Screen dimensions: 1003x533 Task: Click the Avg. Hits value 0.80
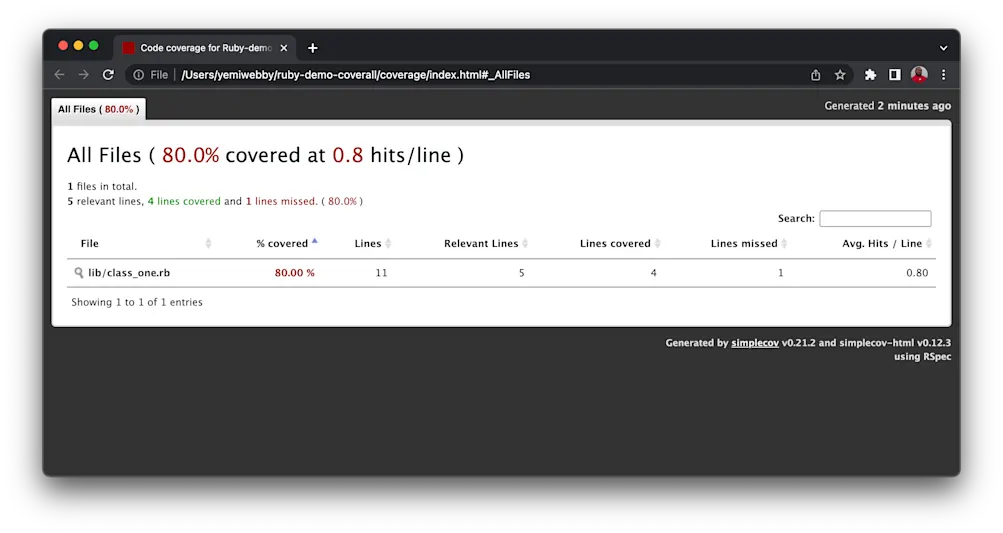(x=917, y=273)
